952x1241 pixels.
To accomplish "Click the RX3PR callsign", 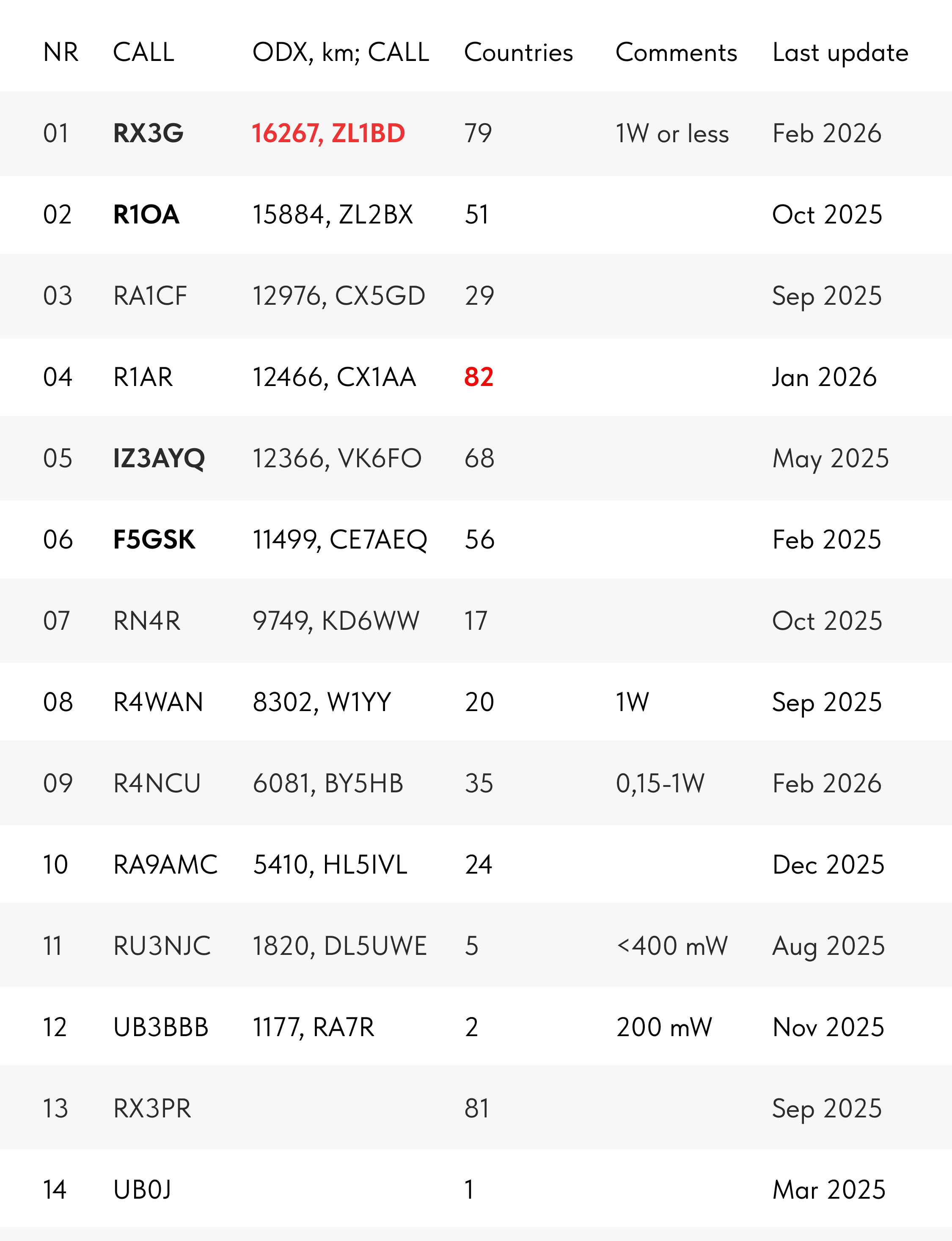I will (x=152, y=1109).
